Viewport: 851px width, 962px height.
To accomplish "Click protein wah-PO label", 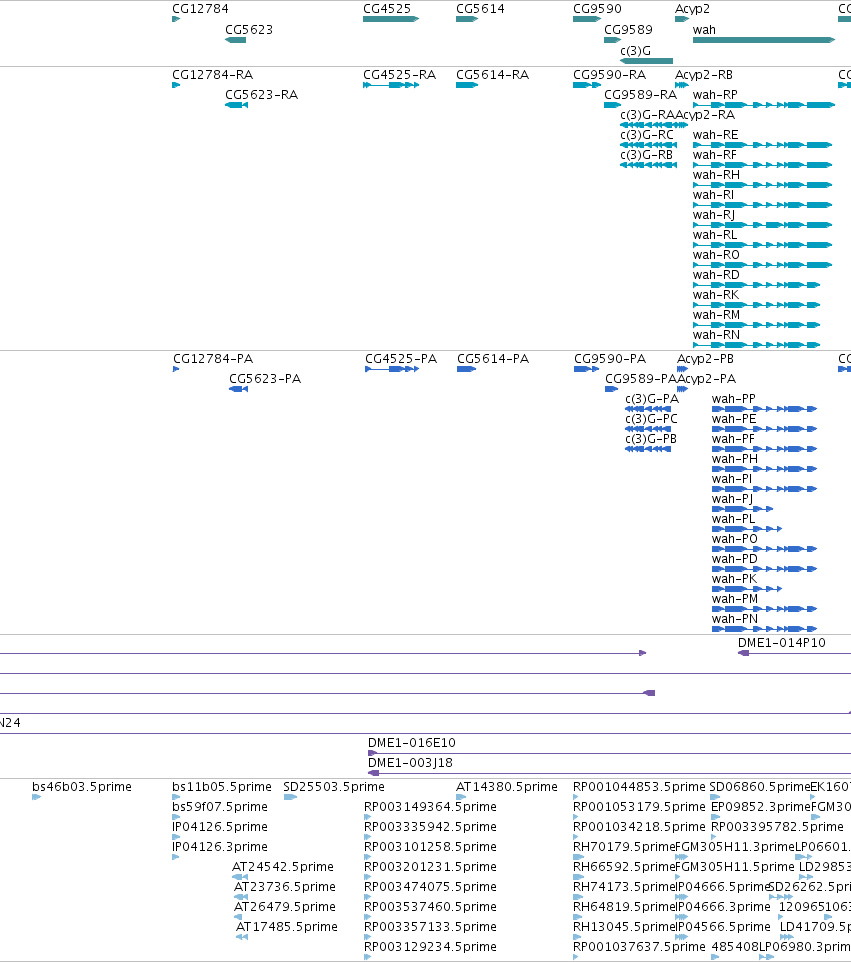I will click(x=734, y=539).
